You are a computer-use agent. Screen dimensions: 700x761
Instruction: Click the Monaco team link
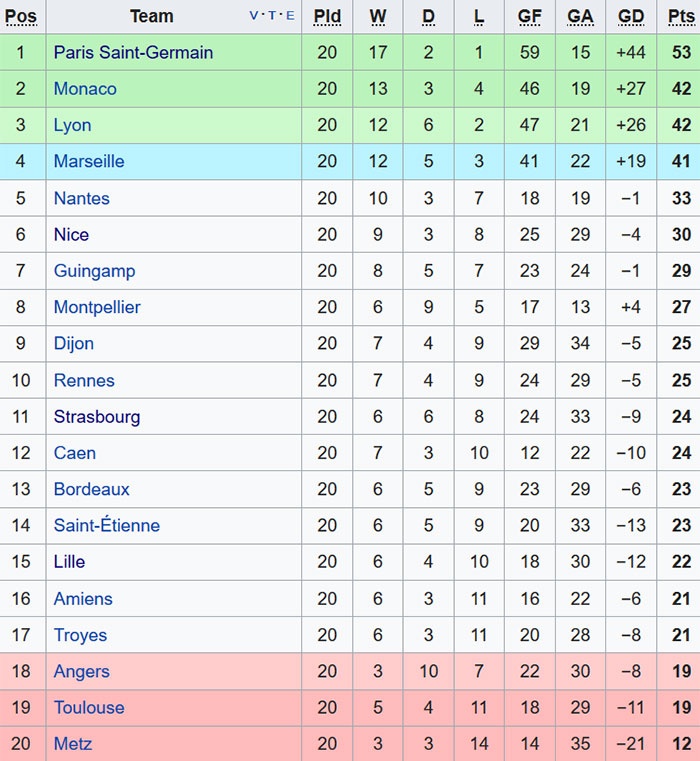point(85,89)
